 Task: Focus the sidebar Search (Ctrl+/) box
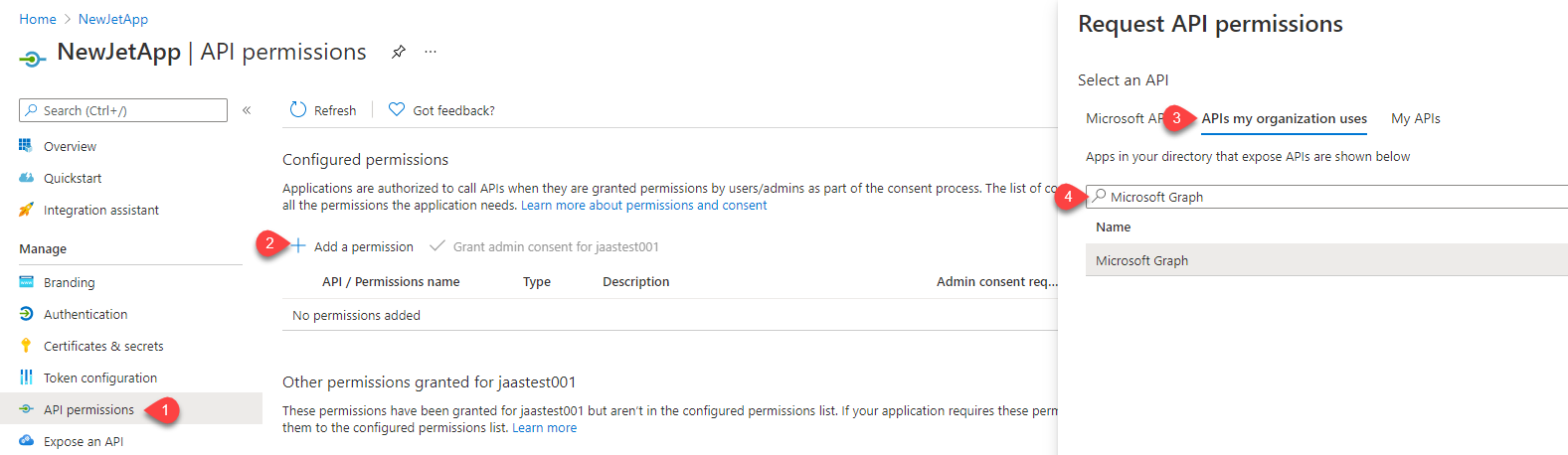coord(123,110)
